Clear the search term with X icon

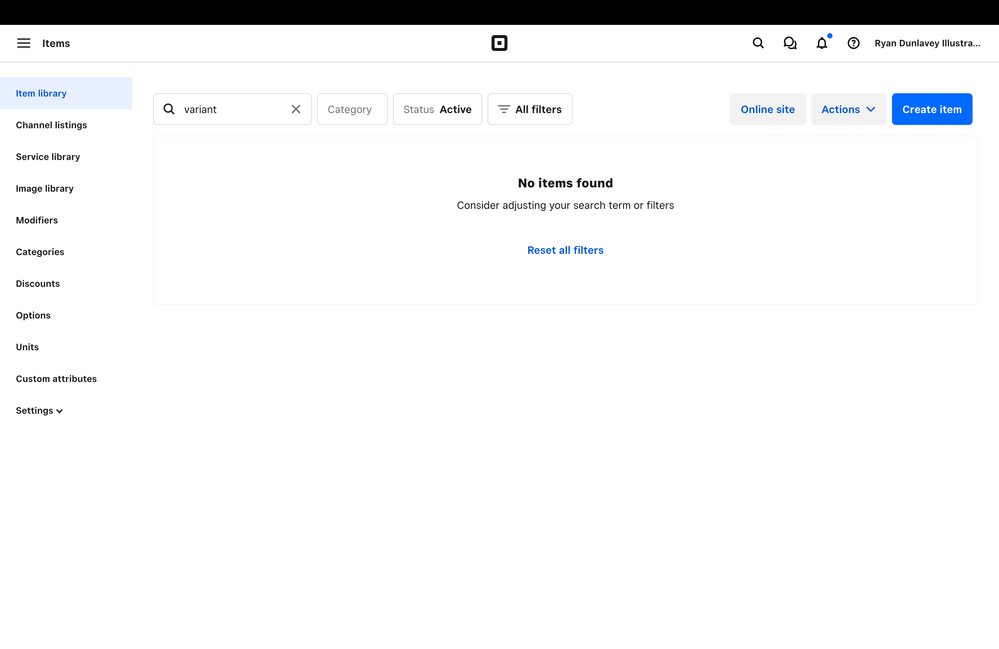(x=296, y=109)
